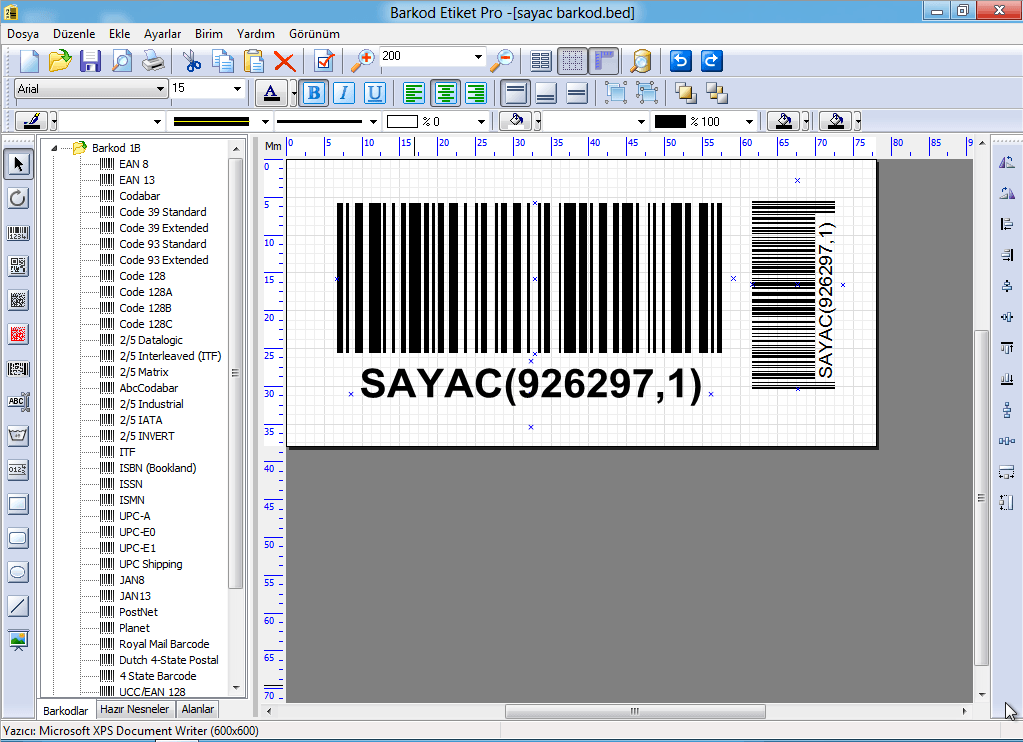1023x742 pixels.
Task: Open a file with the folder icon
Action: [x=60, y=61]
